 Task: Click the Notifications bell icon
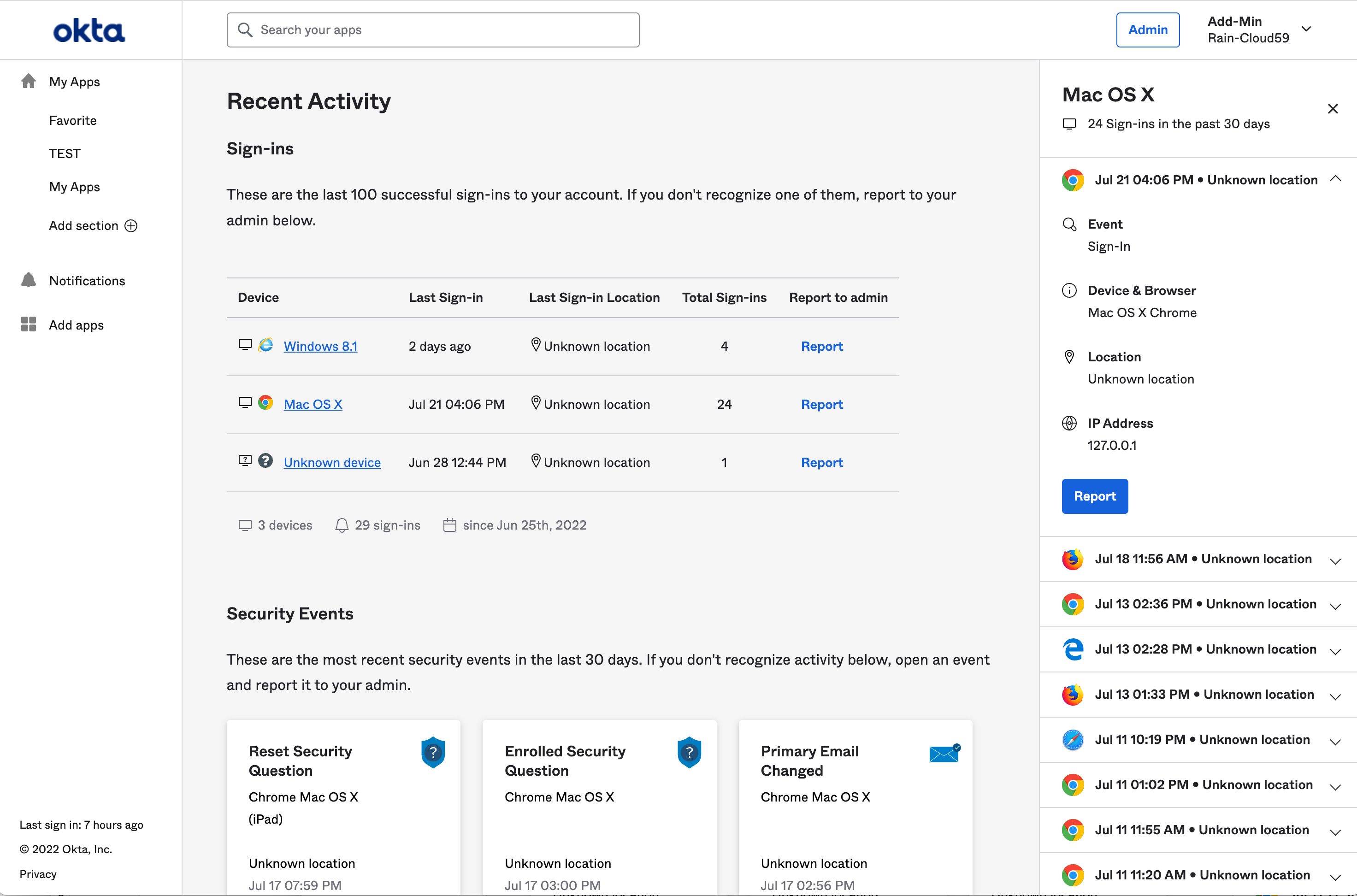point(29,281)
